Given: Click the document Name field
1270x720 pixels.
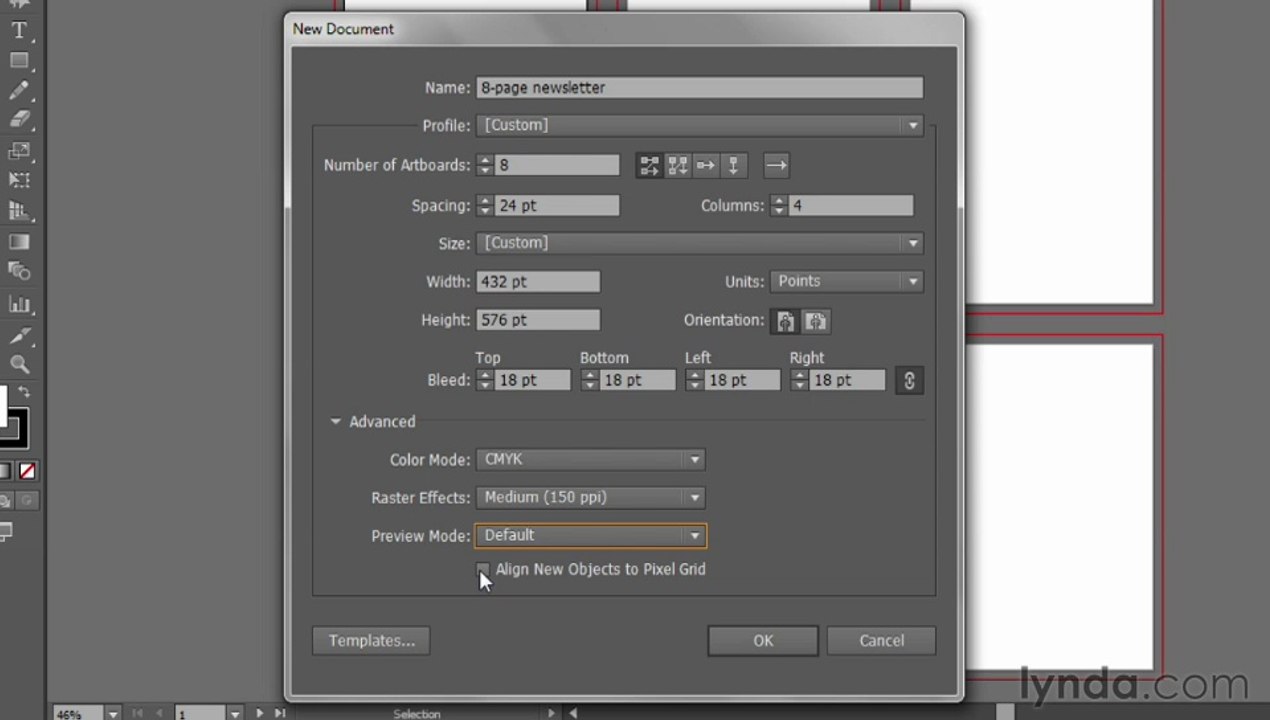Looking at the screenshot, I should point(700,88).
